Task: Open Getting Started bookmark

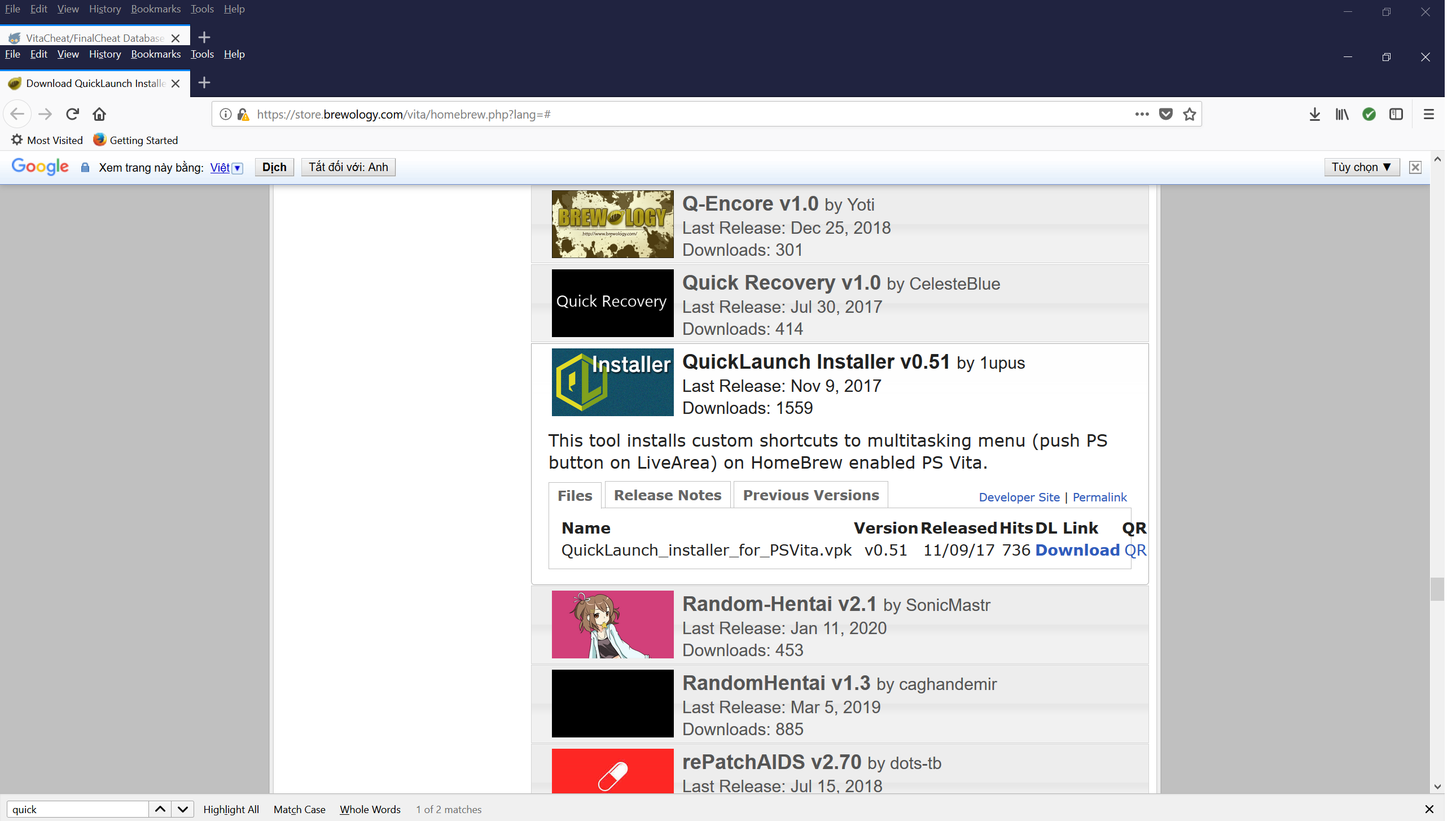Action: coord(135,140)
